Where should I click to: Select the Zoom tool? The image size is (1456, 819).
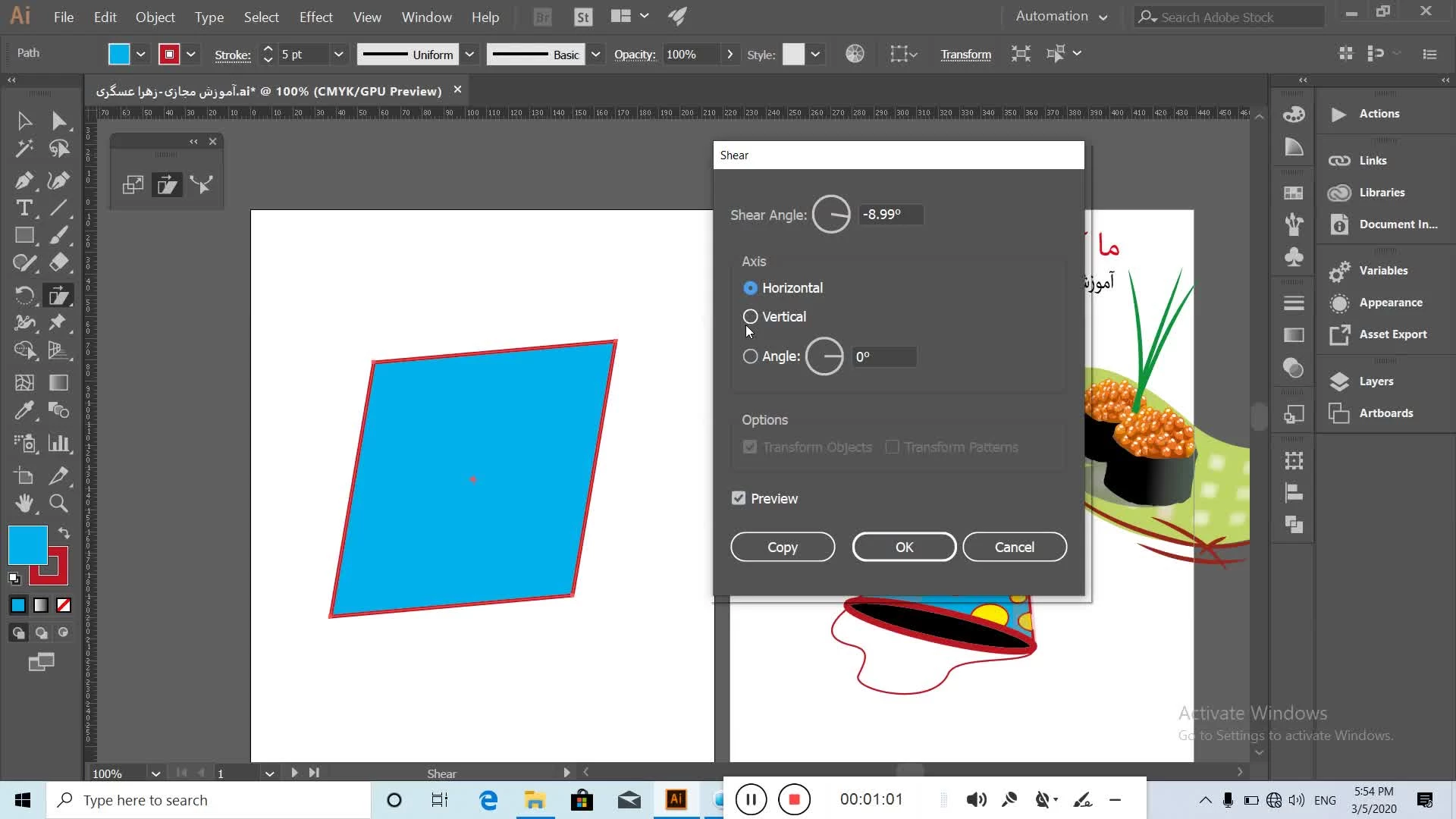pyautogui.click(x=58, y=503)
